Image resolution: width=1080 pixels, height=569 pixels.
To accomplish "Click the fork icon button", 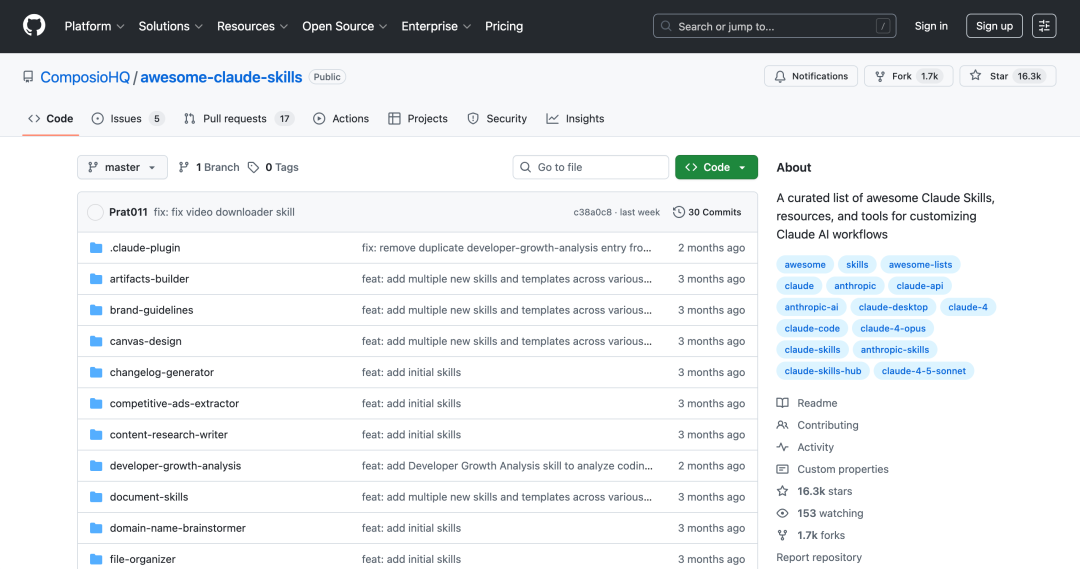I will click(x=880, y=76).
